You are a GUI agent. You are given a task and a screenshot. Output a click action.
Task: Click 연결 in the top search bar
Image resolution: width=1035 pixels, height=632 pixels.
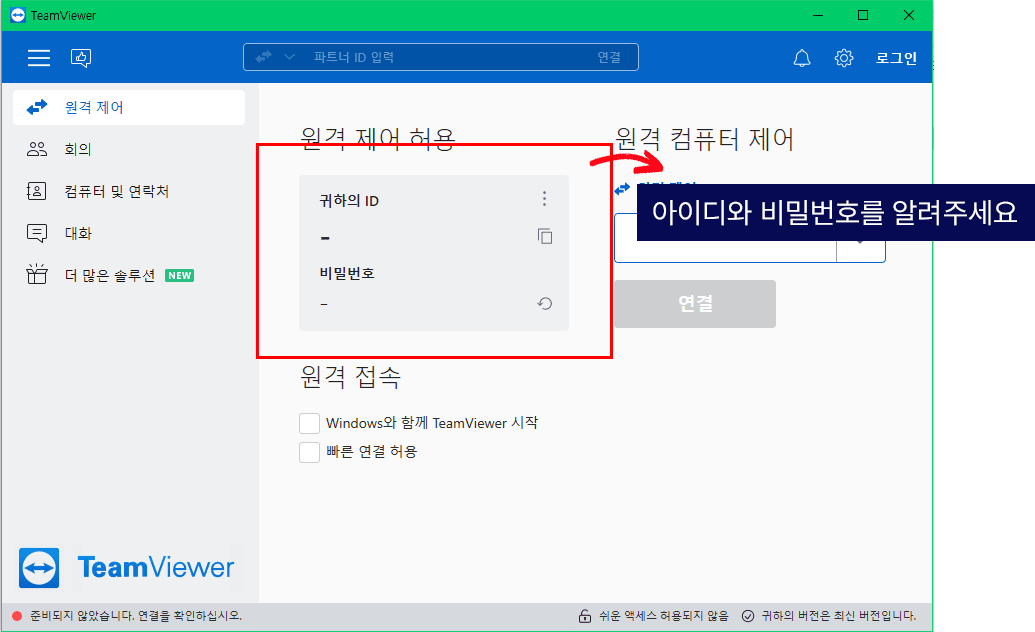pos(609,57)
